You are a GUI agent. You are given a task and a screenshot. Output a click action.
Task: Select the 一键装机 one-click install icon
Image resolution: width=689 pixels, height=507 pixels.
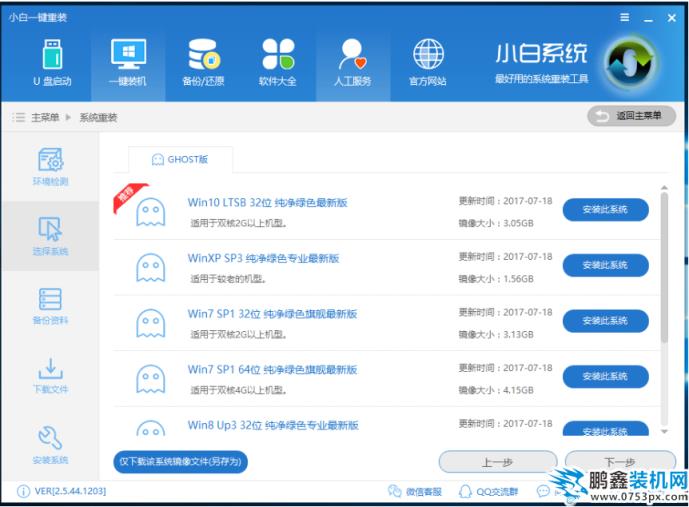coord(128,63)
